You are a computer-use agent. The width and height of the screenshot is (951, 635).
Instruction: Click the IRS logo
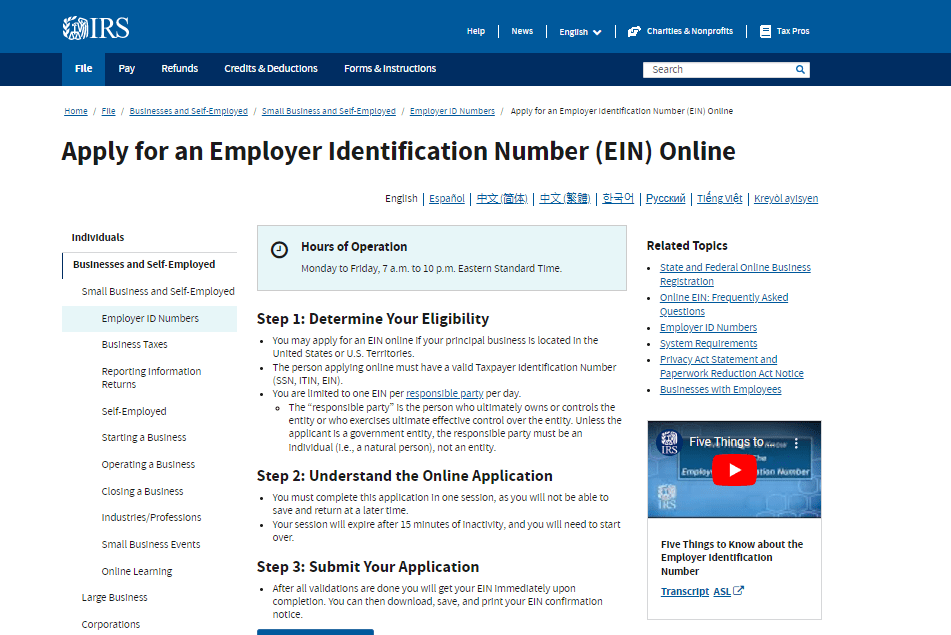(x=96, y=28)
